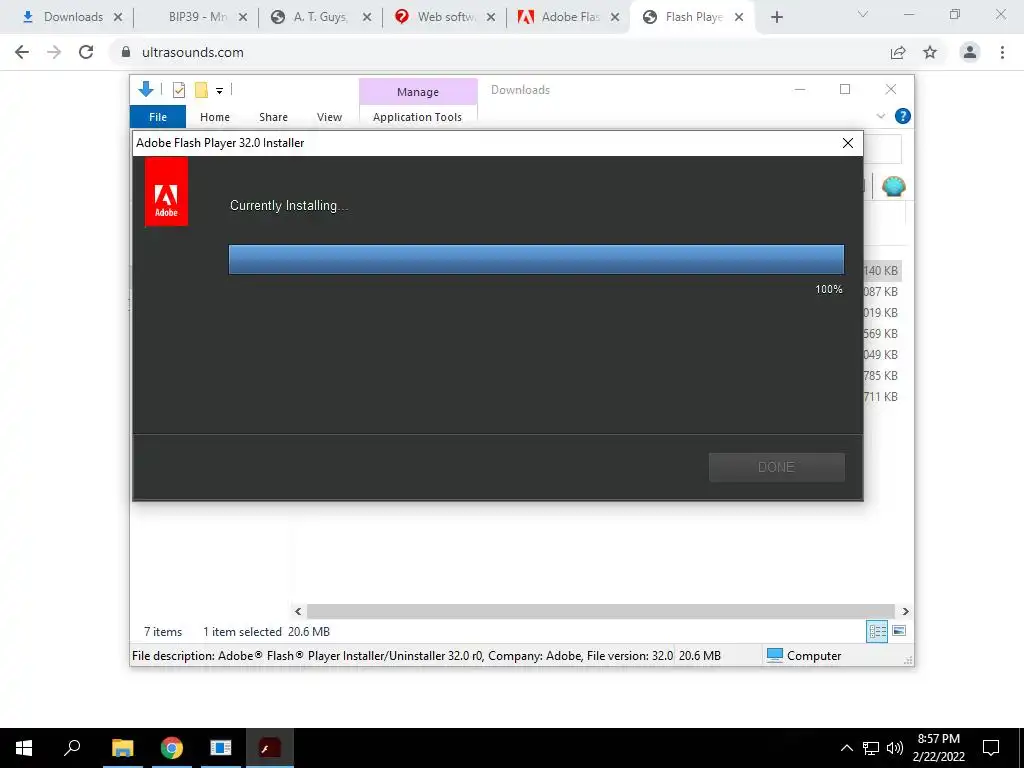Switch to the Adobe Flash browser tab
This screenshot has height=768, width=1024.
click(x=568, y=17)
